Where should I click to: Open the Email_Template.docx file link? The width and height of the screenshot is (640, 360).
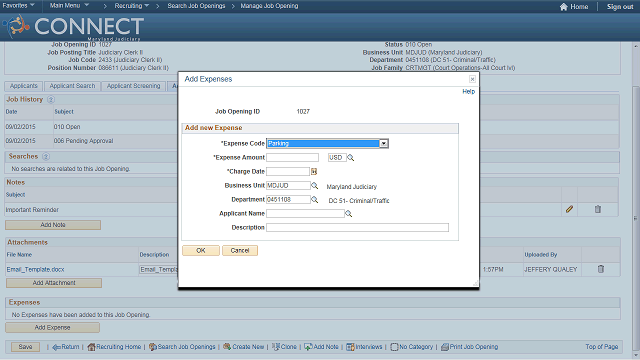[36, 269]
